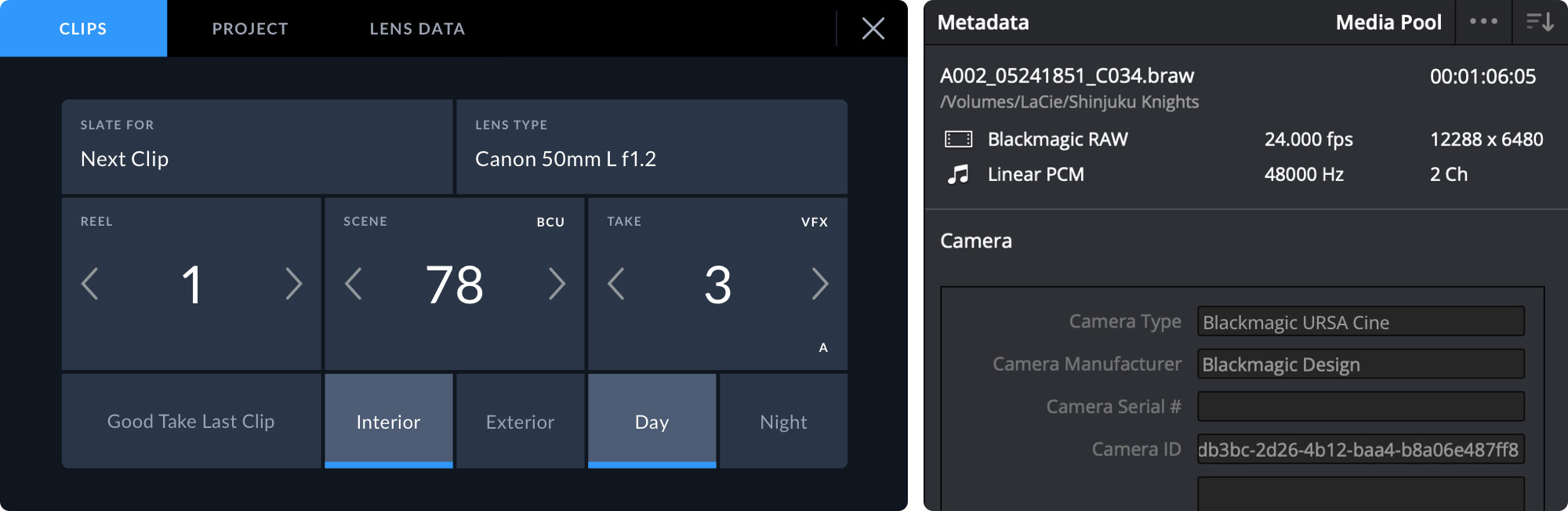
Task: Close the slate panel with the X icon
Action: pyautogui.click(x=873, y=29)
